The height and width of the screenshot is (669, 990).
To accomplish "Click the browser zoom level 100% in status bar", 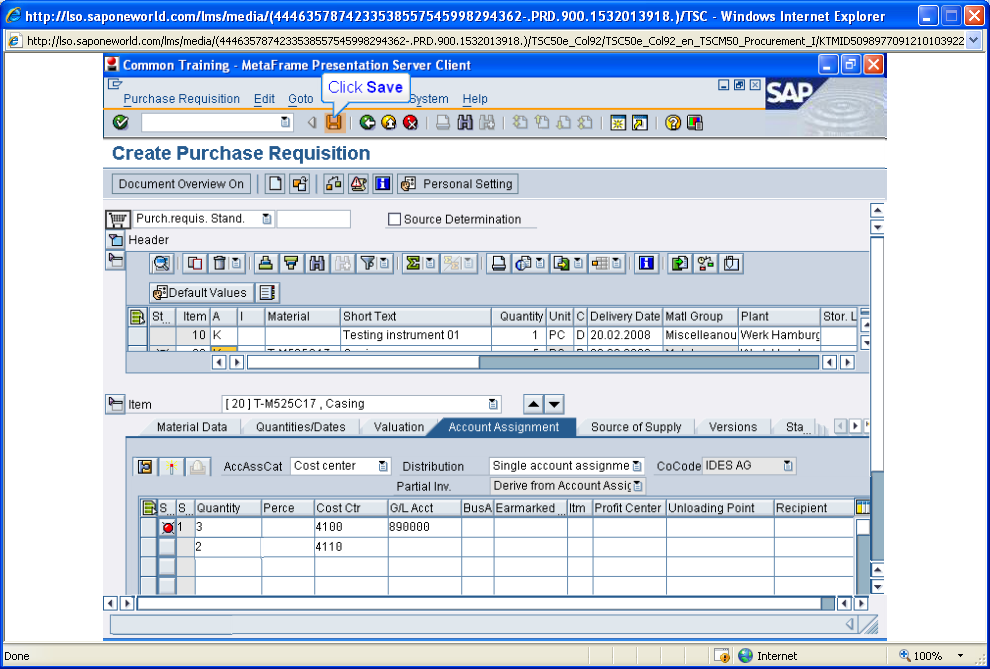I will click(928, 656).
